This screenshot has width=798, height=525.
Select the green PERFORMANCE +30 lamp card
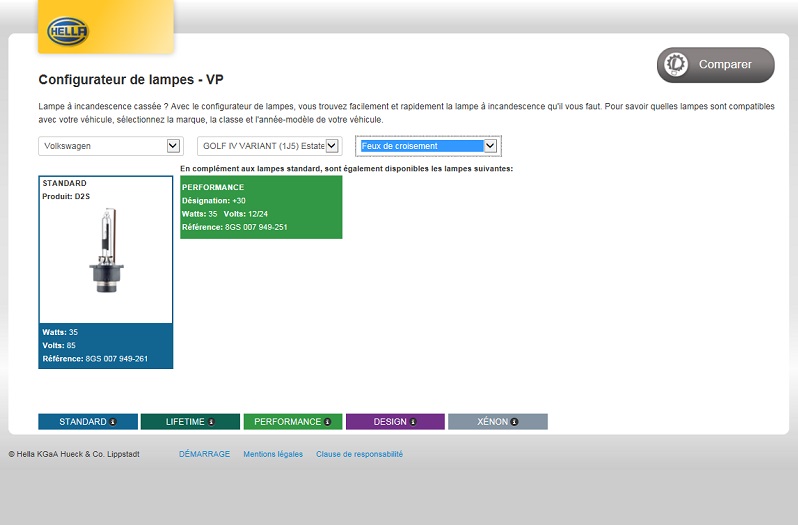click(261, 208)
